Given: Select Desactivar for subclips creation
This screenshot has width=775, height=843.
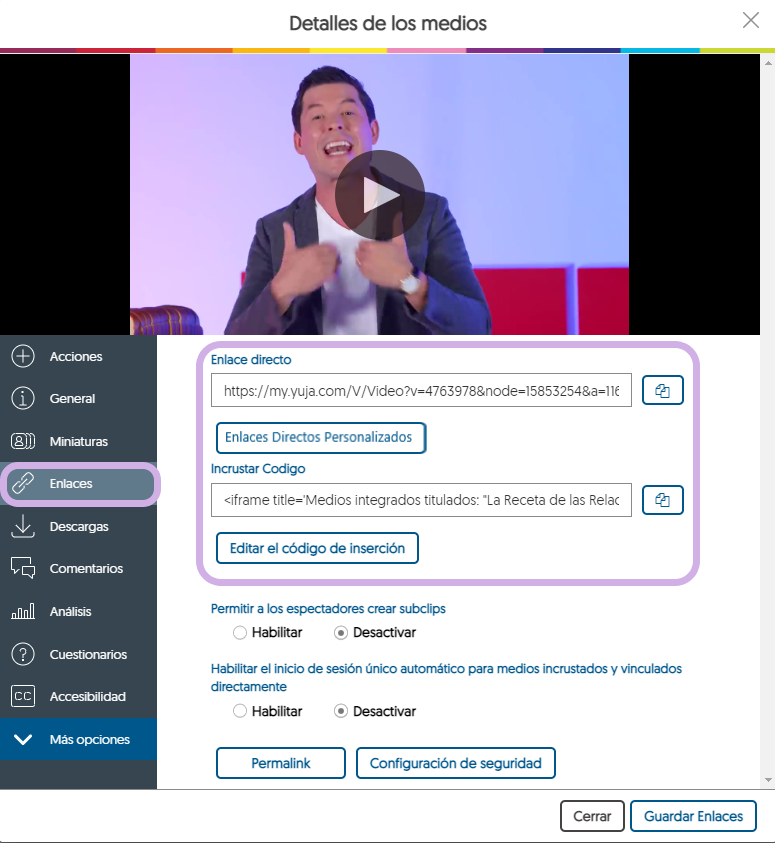Looking at the screenshot, I should point(341,633).
